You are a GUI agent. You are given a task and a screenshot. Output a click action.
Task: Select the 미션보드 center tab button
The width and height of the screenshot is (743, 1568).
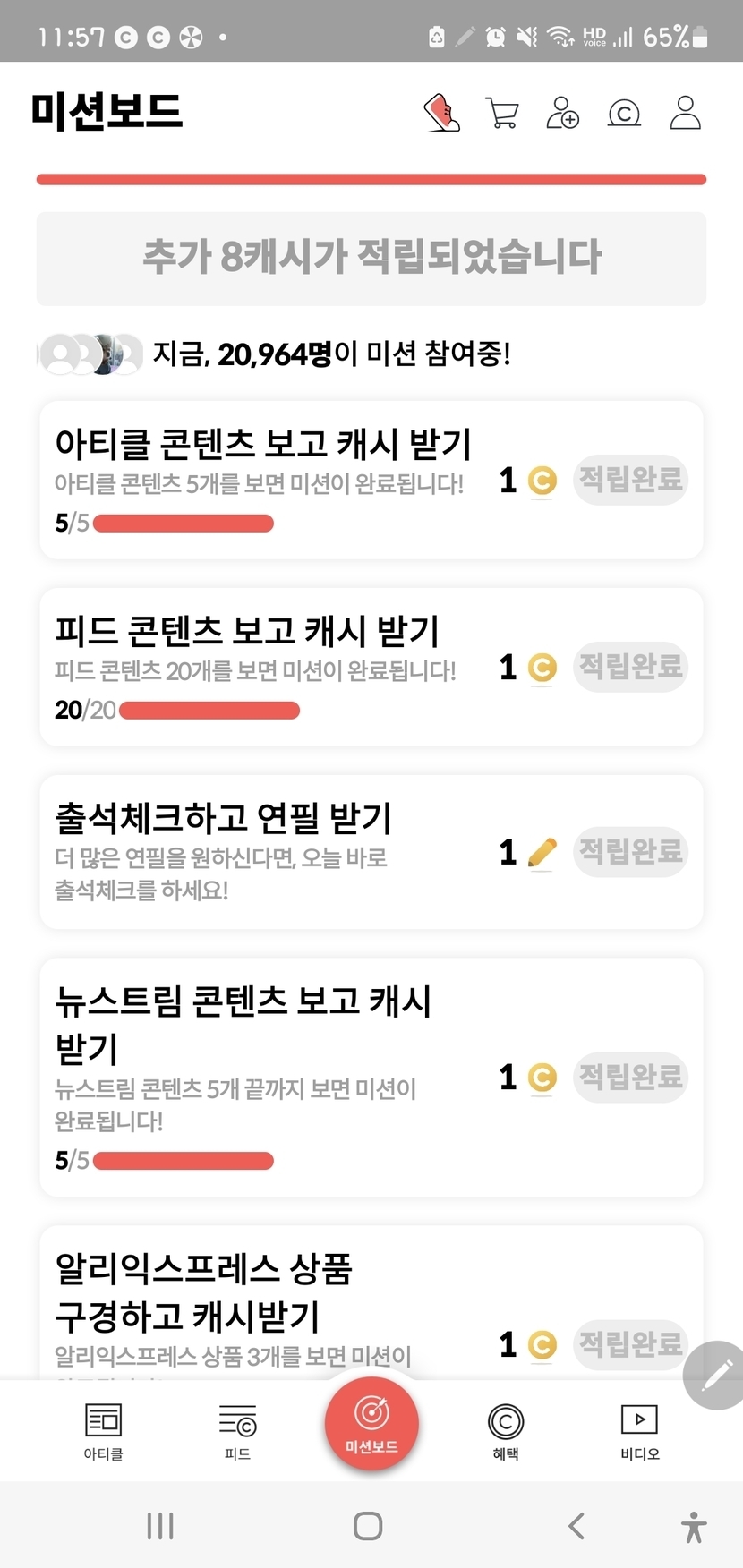[371, 1424]
